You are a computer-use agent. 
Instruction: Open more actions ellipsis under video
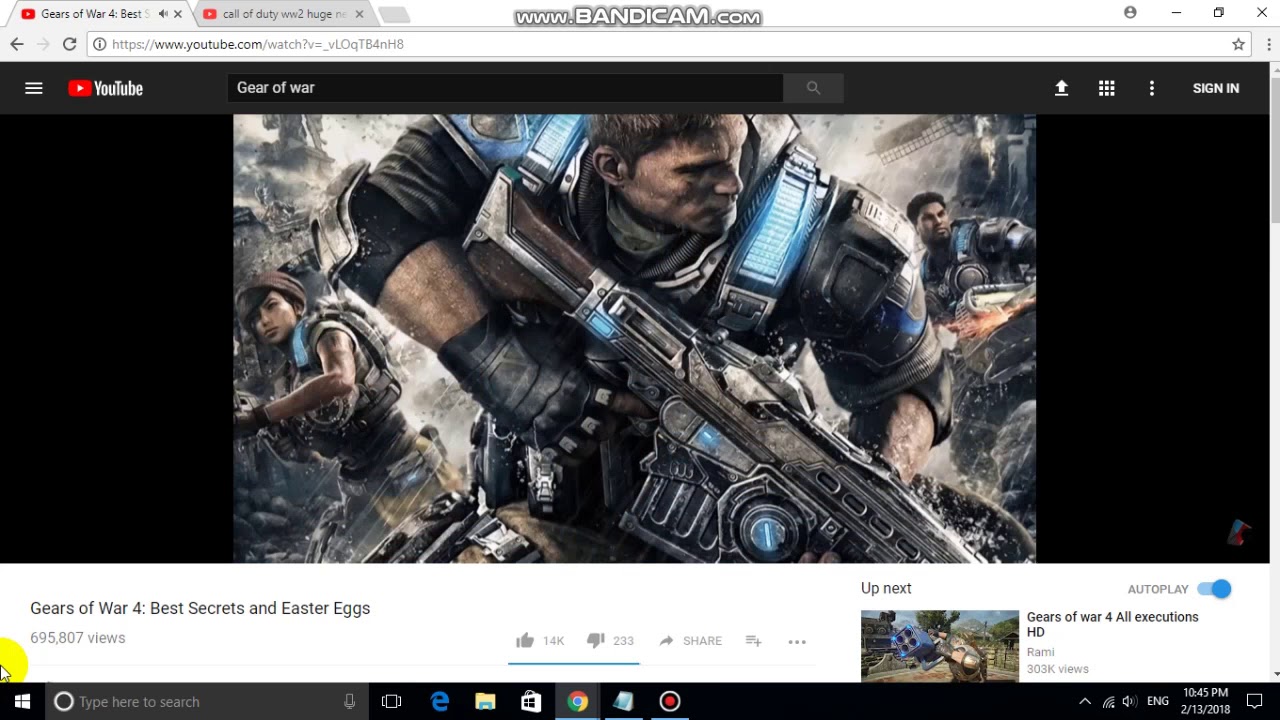797,641
